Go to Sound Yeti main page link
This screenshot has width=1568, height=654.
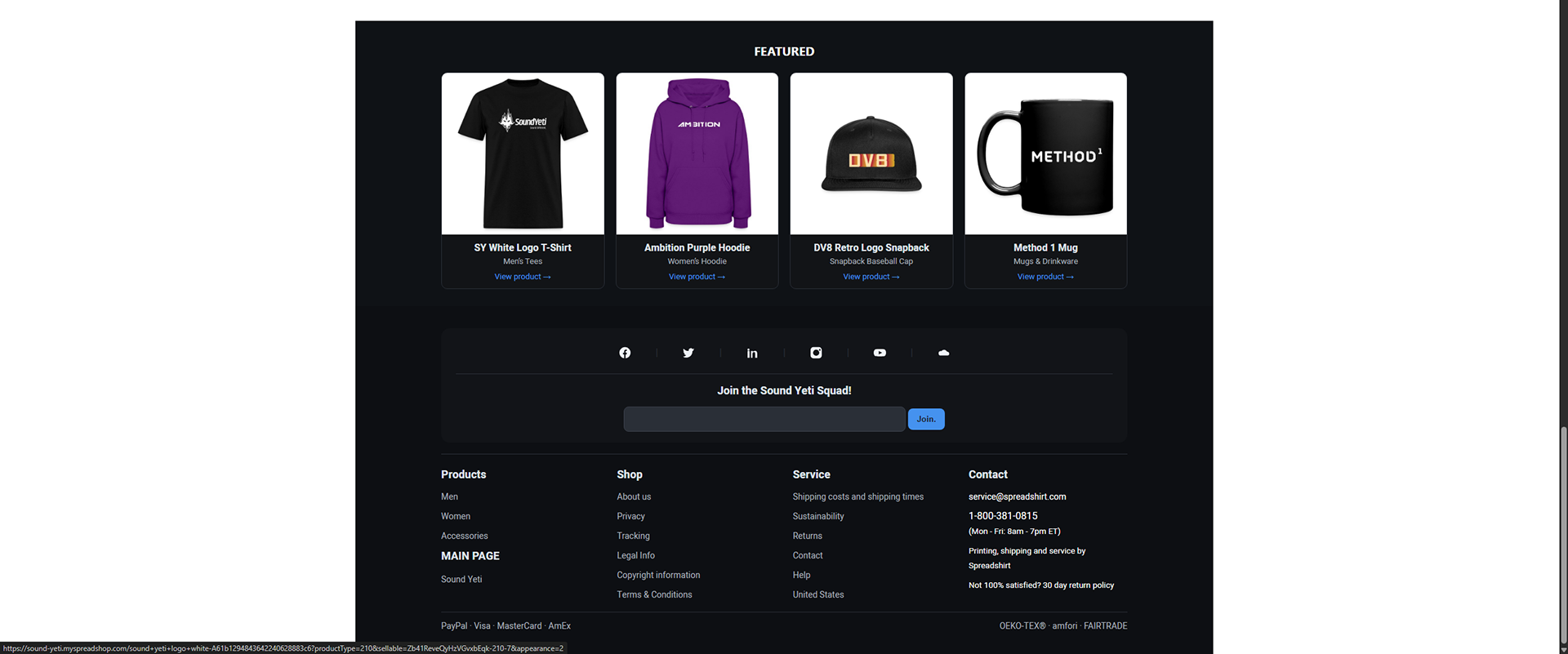461,579
